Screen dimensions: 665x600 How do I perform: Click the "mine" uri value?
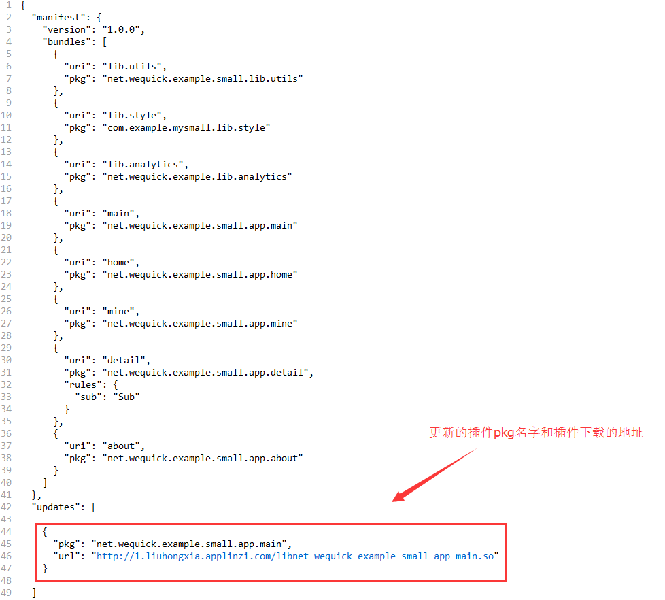(118, 311)
